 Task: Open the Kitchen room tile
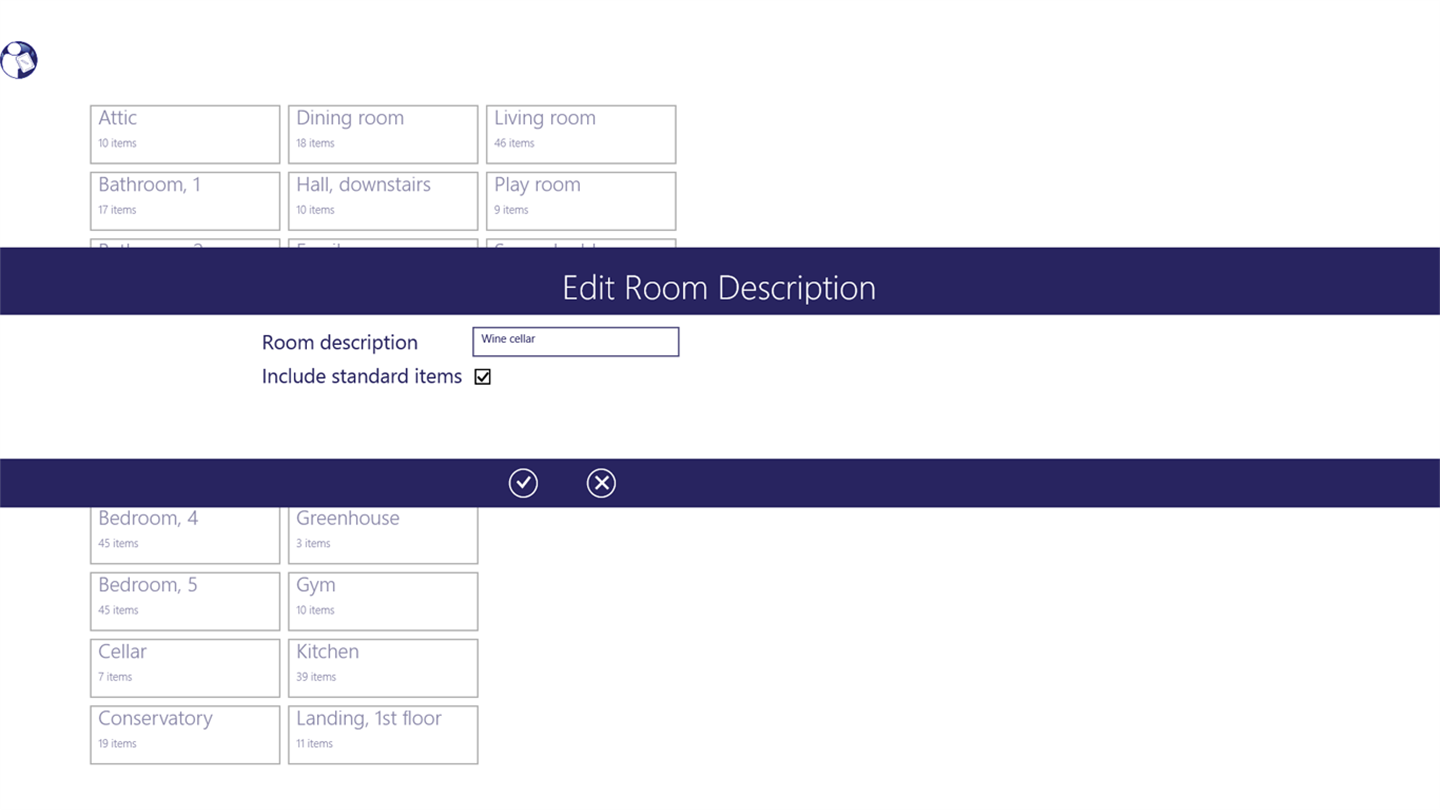(x=383, y=667)
